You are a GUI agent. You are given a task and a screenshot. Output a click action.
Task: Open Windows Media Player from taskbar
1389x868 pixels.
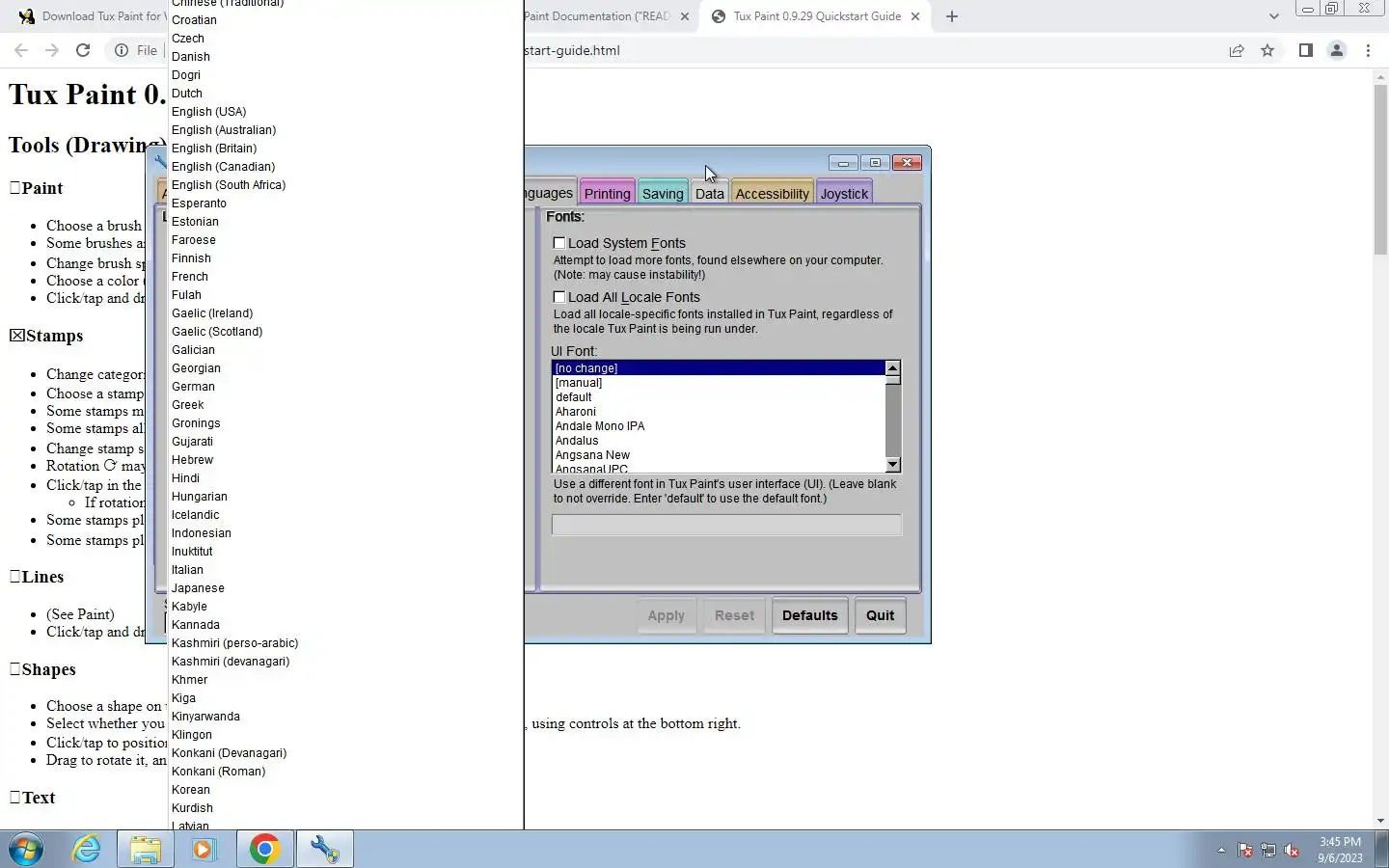[204, 850]
